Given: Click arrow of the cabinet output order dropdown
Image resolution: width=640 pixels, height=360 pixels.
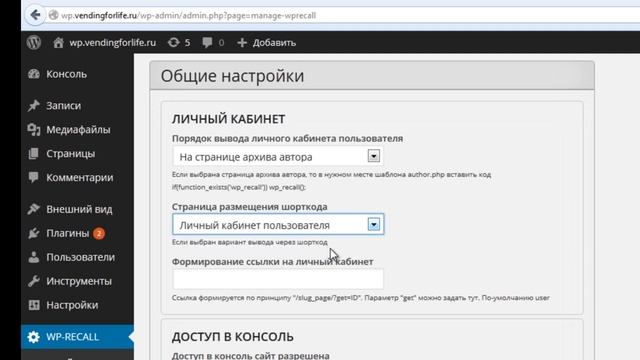Looking at the screenshot, I should coord(373,156).
